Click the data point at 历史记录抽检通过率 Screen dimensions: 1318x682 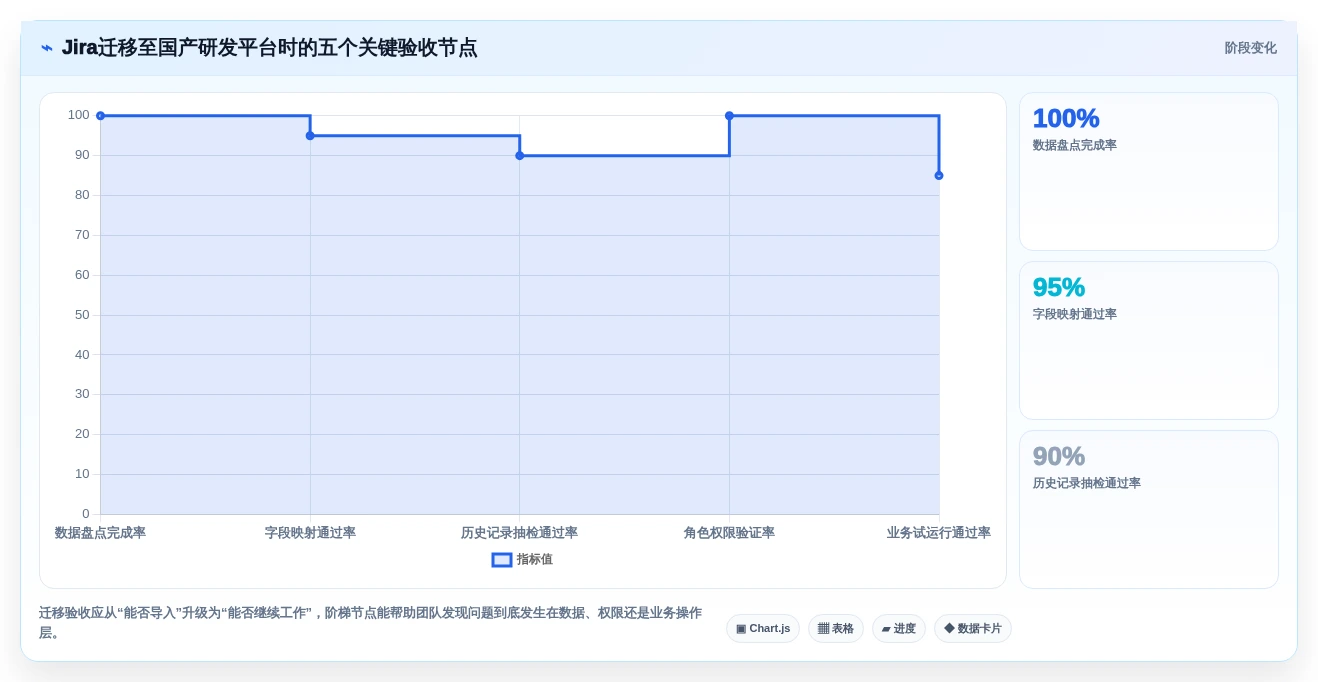[520, 156]
